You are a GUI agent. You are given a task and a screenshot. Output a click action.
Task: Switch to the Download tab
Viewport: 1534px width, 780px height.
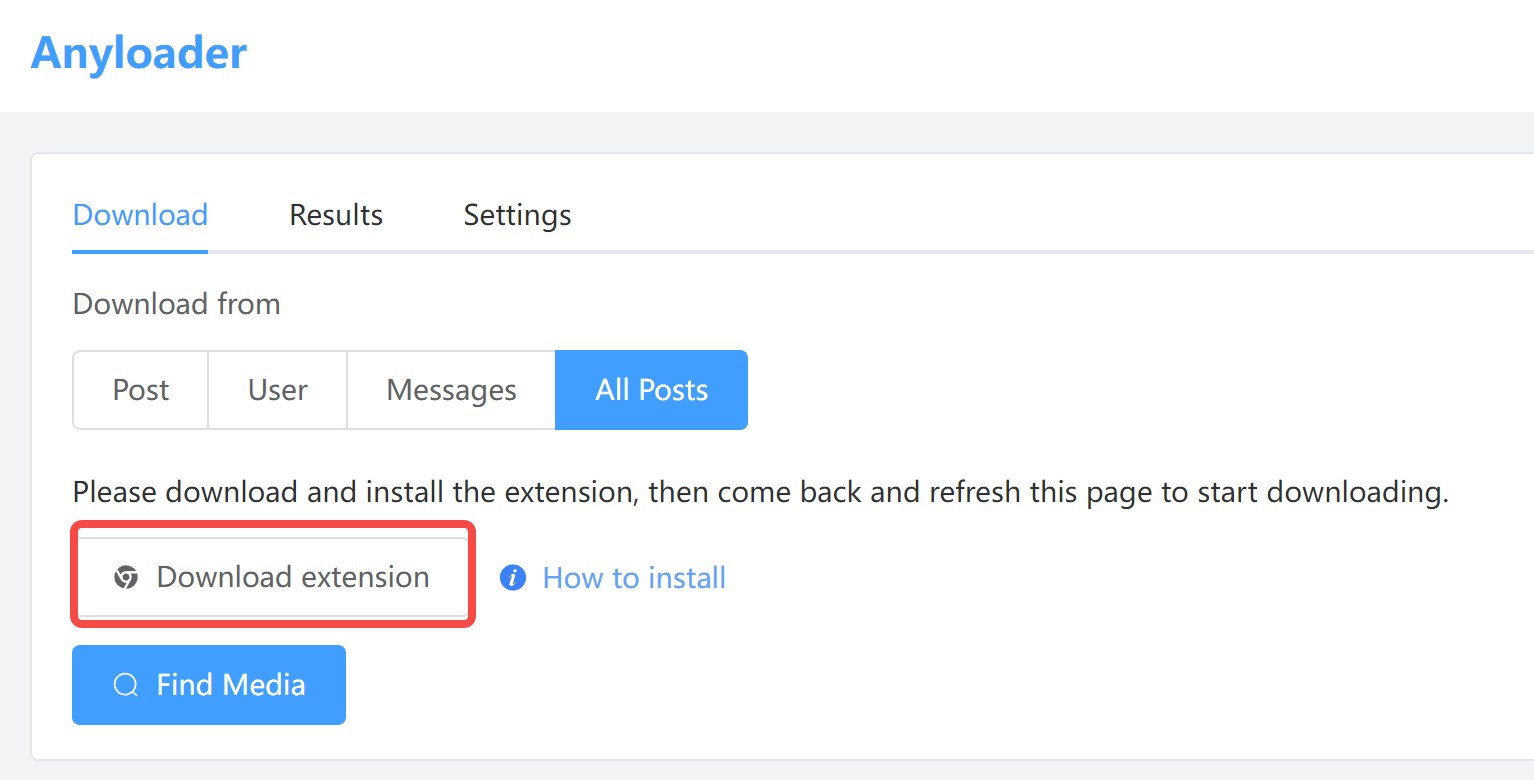(x=140, y=215)
